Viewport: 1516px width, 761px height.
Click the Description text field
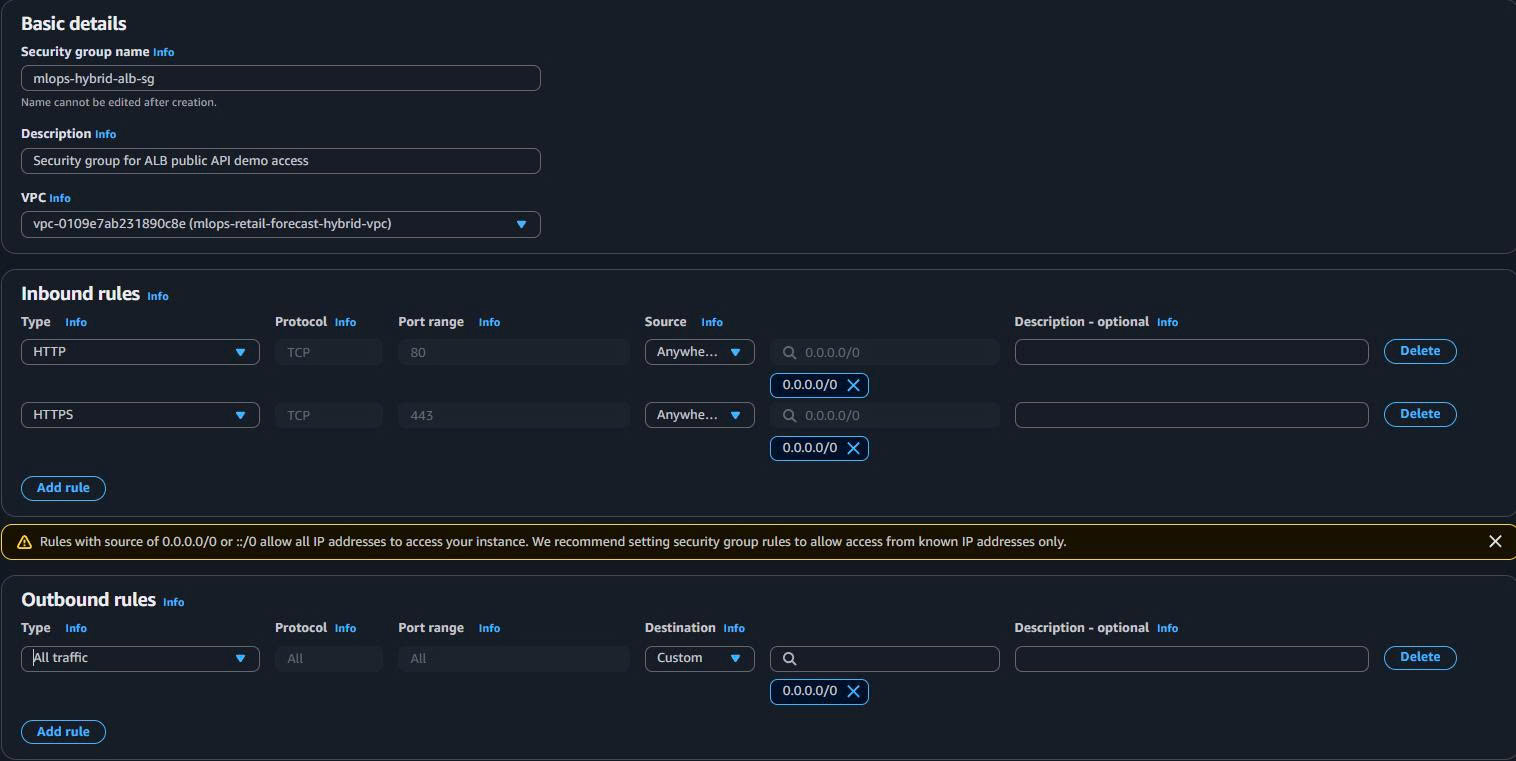280,161
